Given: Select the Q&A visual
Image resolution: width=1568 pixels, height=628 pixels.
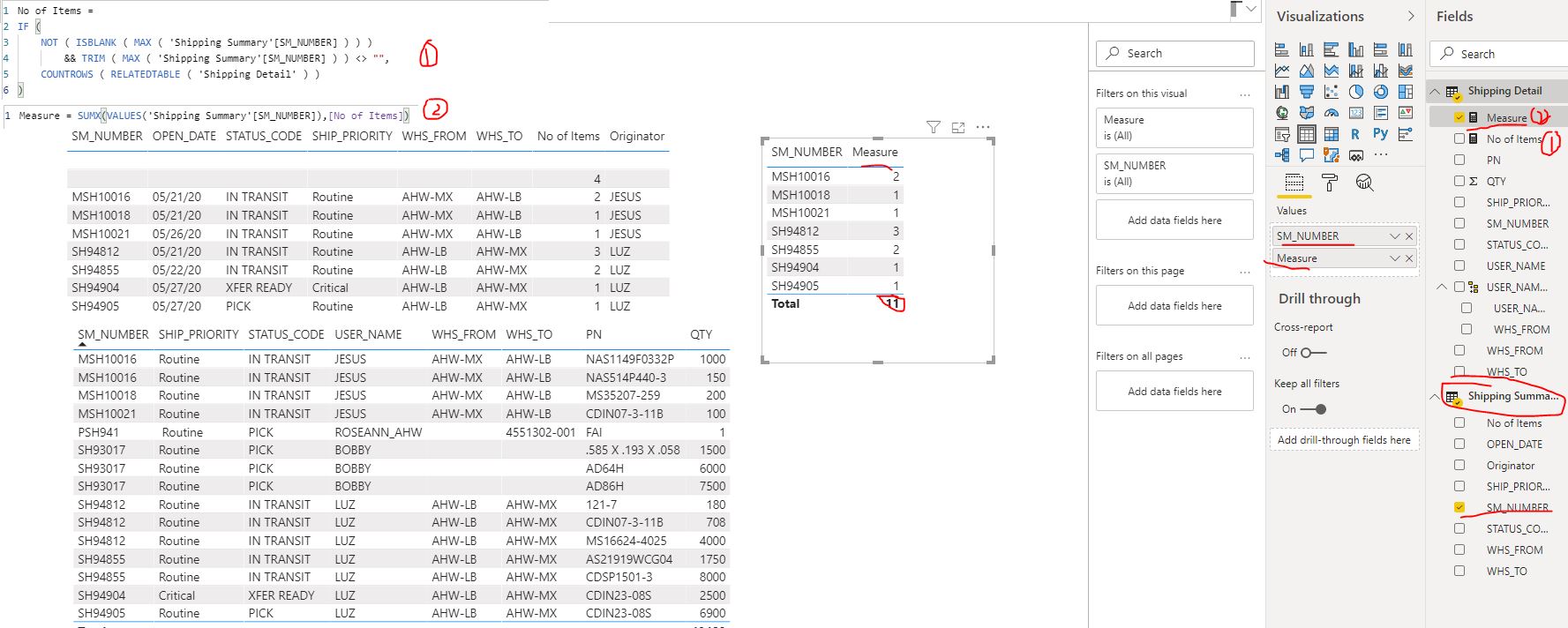Looking at the screenshot, I should (x=1307, y=155).
